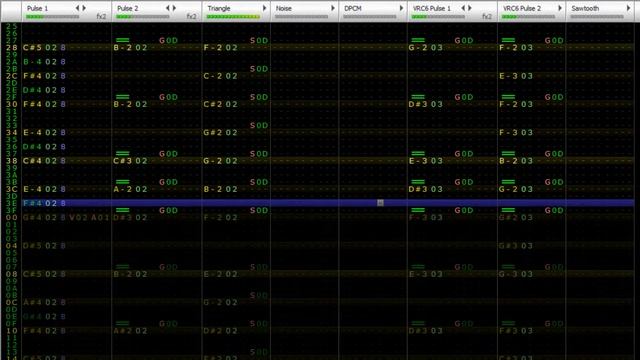
Task: Select note B-2 on row 28 in Pulse 2
Action: 122,47
